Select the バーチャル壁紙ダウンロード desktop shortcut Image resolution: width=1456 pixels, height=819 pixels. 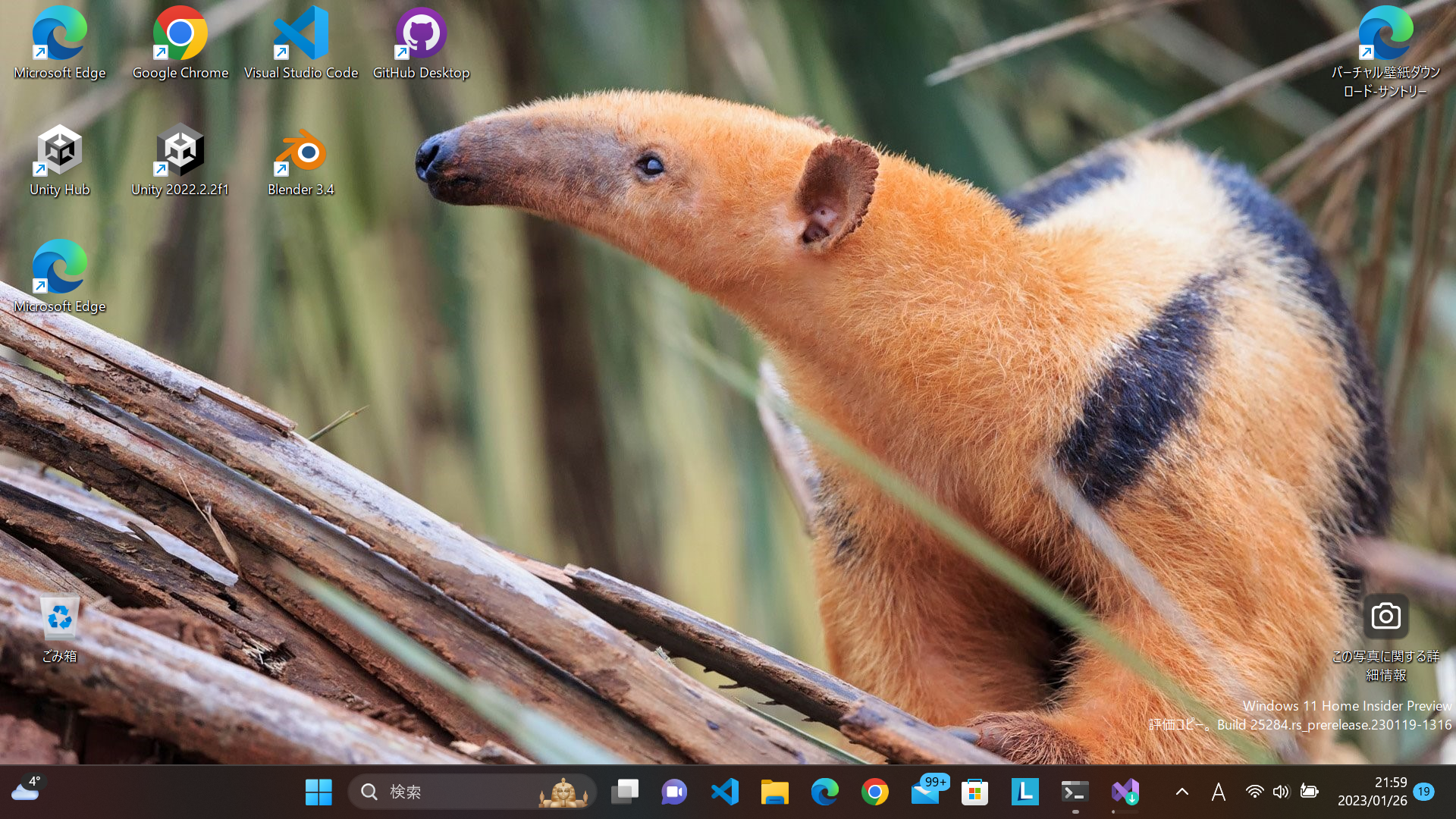pyautogui.click(x=1385, y=52)
